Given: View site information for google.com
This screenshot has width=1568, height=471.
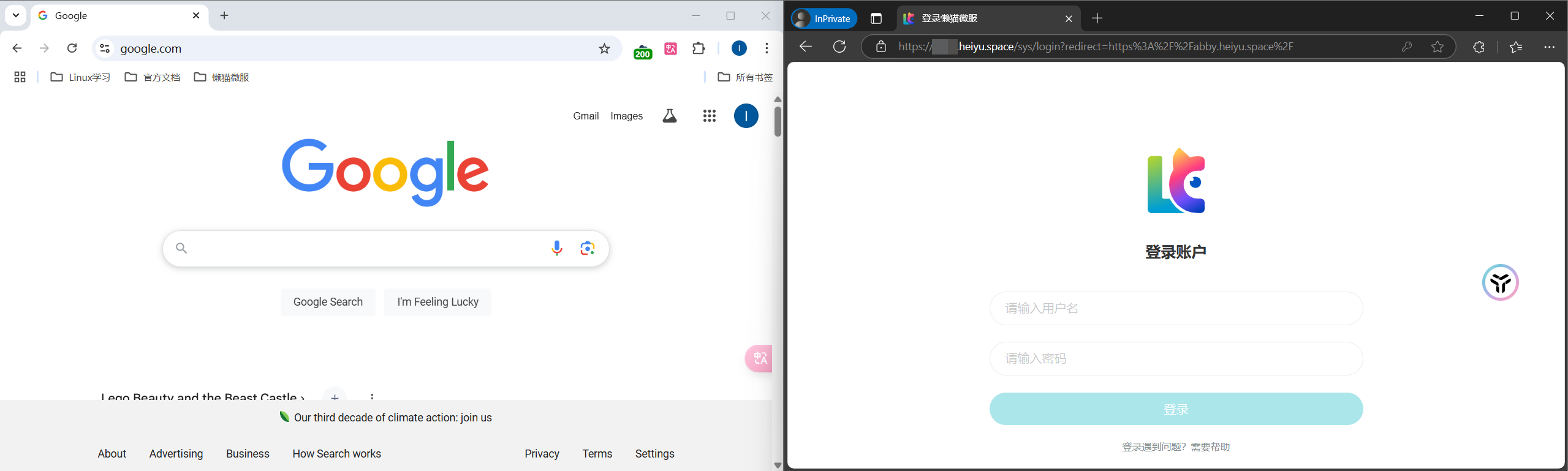Looking at the screenshot, I should pyautogui.click(x=105, y=48).
